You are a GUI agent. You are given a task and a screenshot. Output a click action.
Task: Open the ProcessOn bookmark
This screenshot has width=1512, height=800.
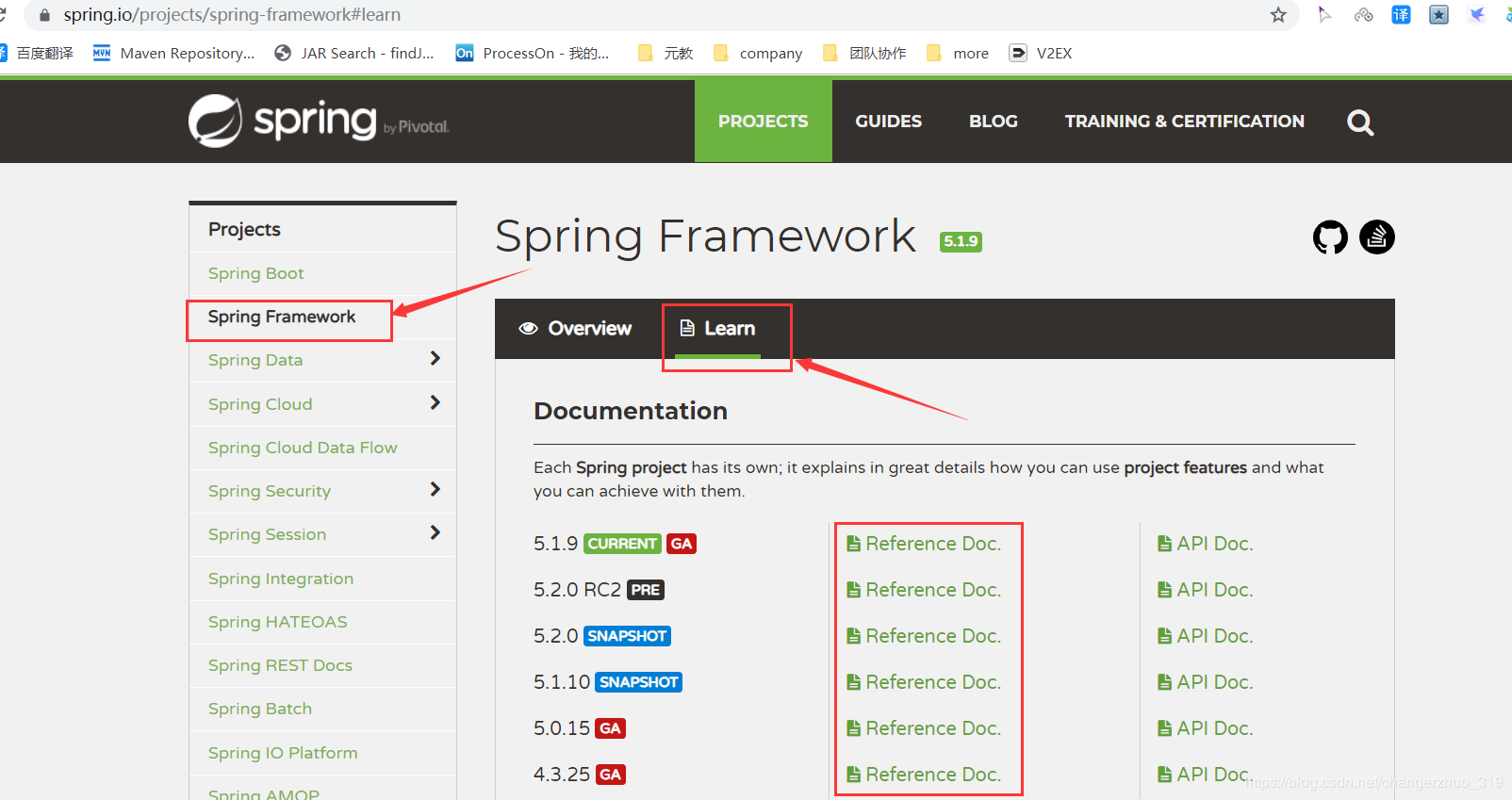(x=533, y=54)
